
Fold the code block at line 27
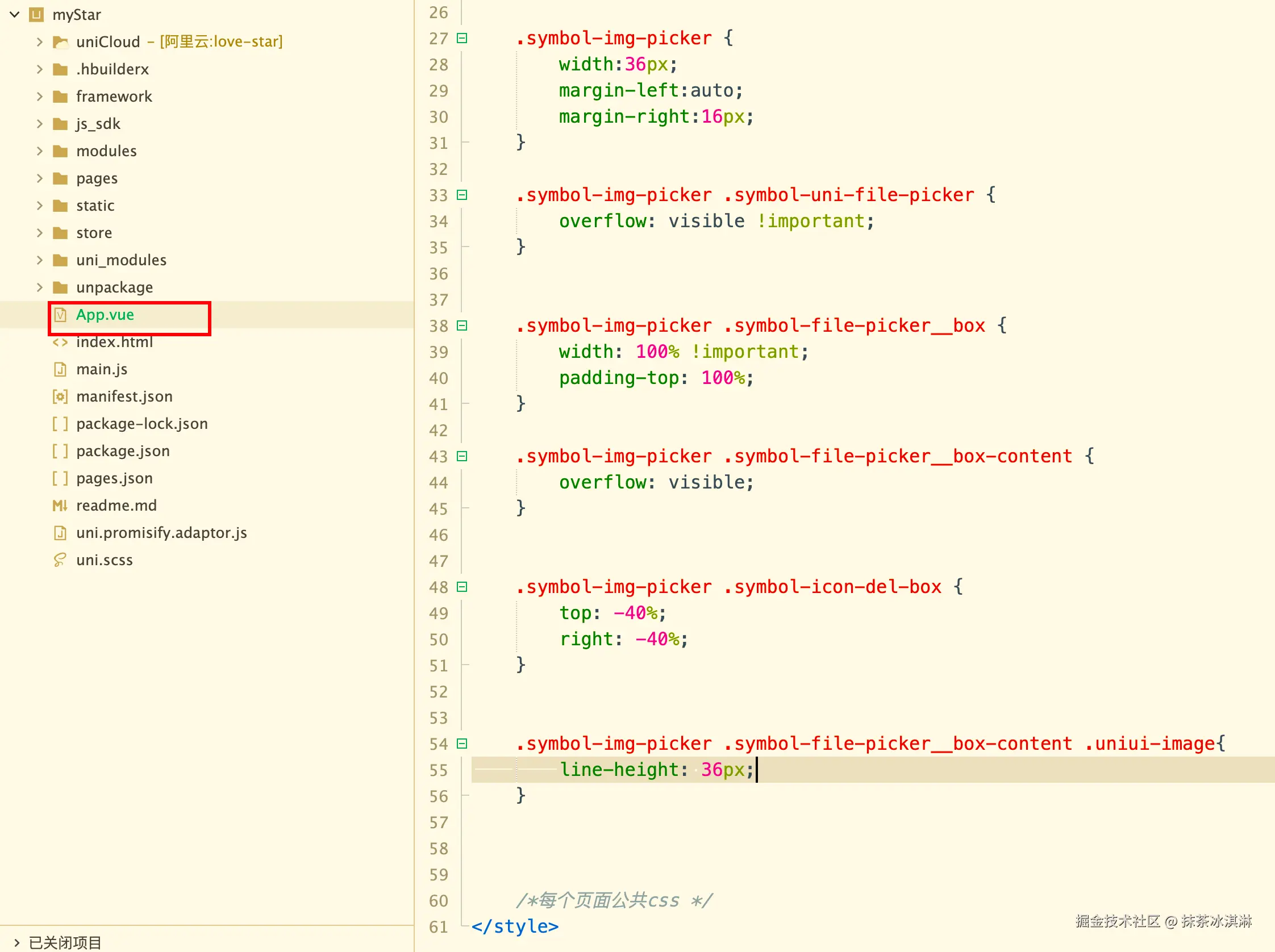(462, 39)
